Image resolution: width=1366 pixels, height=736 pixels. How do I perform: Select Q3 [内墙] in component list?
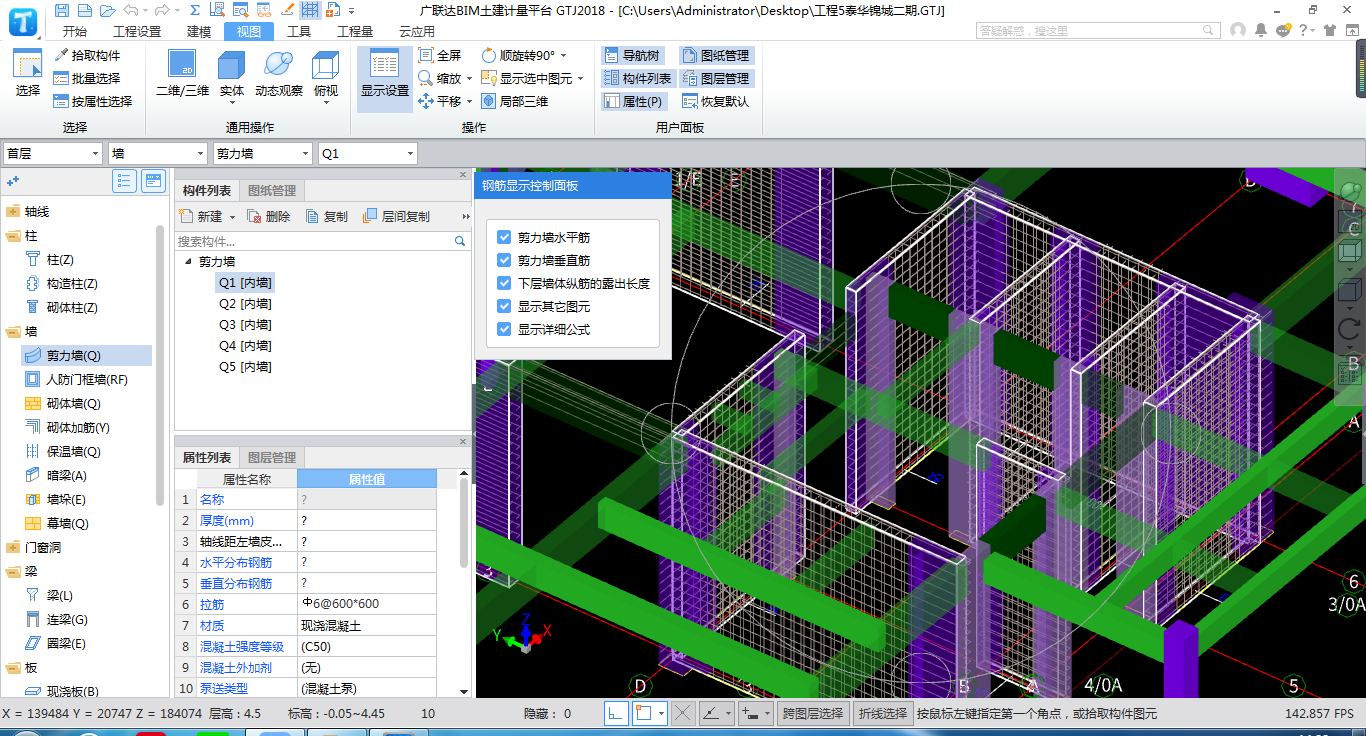tap(245, 325)
